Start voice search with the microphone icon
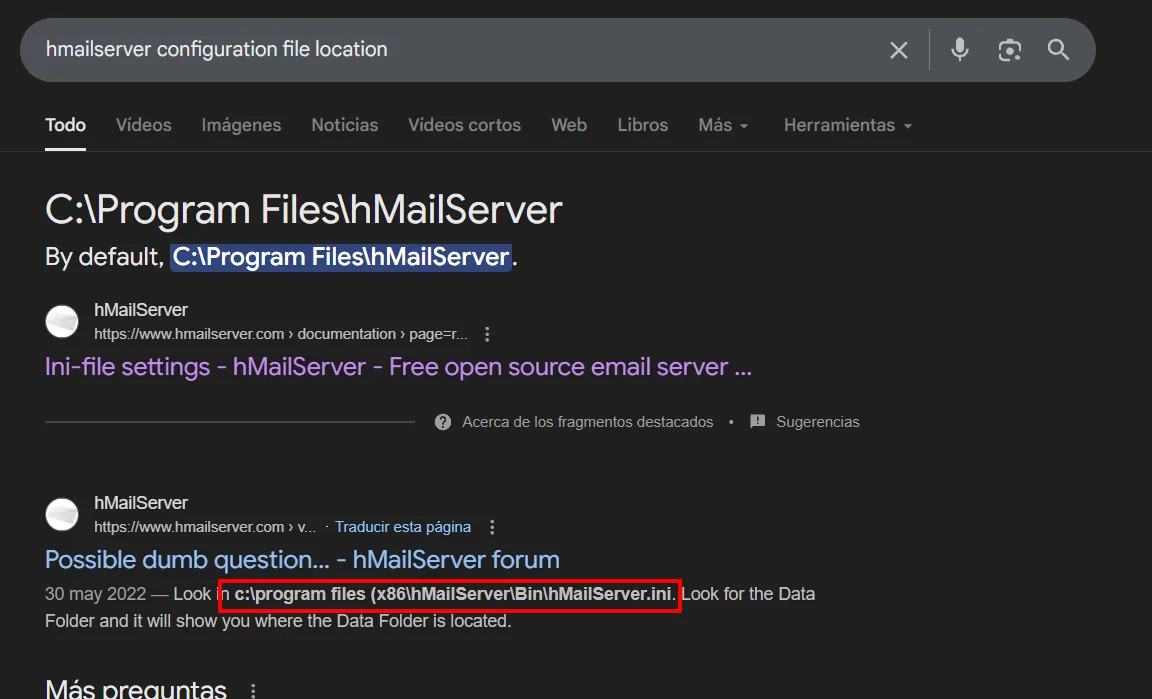Image resolution: width=1152 pixels, height=699 pixels. pyautogui.click(x=960, y=49)
